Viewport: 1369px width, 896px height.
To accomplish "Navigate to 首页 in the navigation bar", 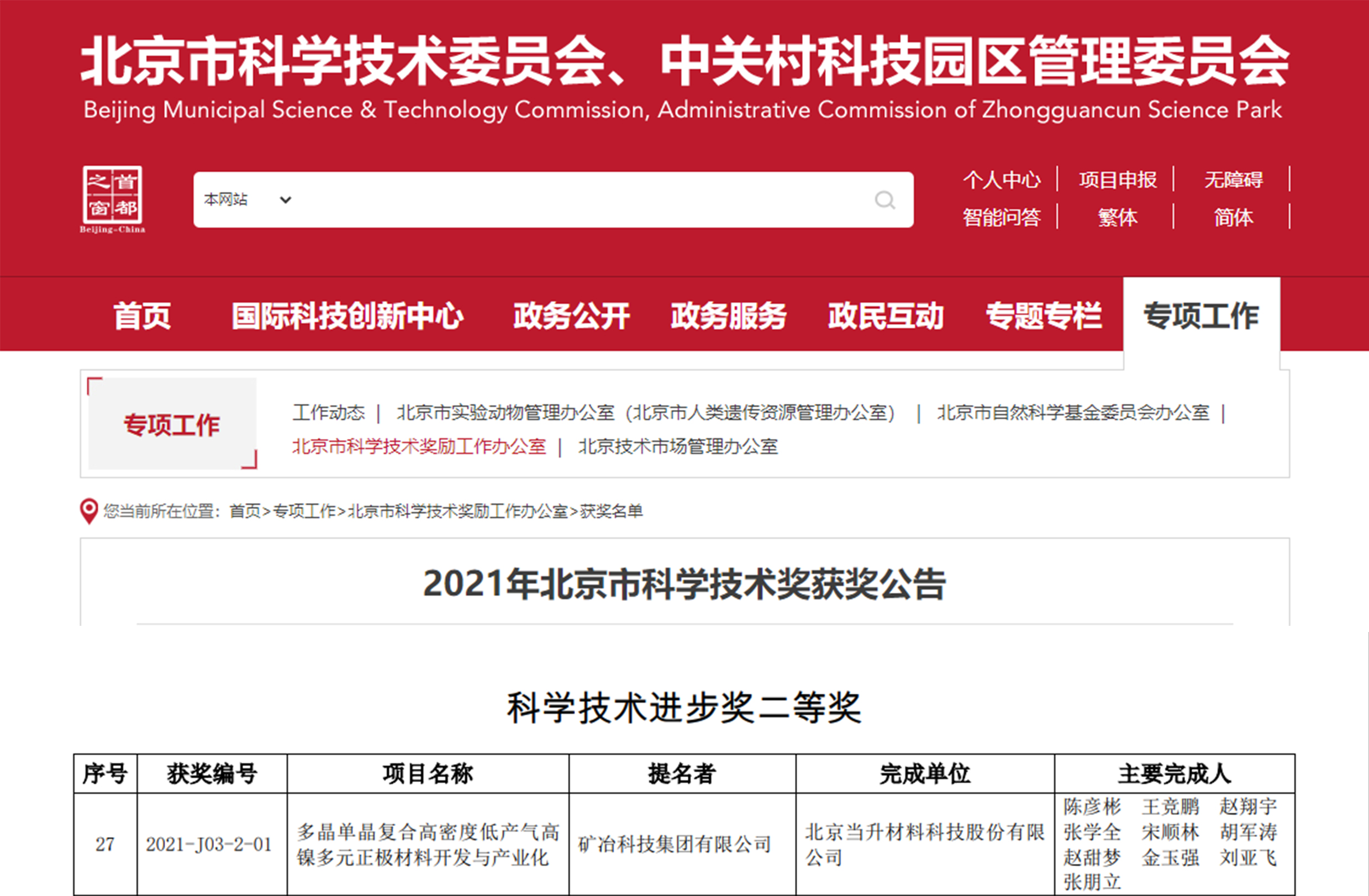I will (x=141, y=316).
